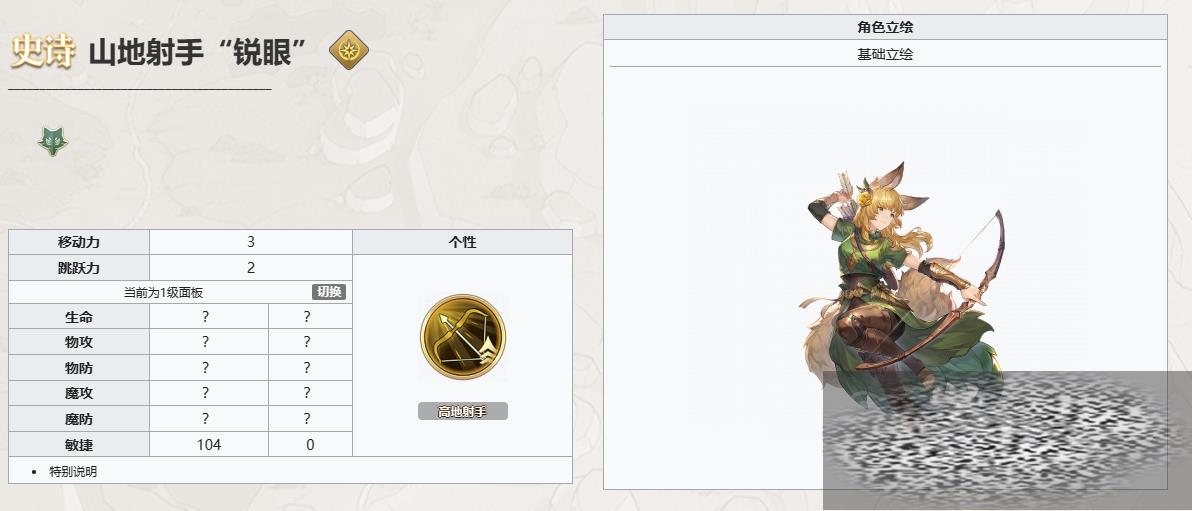The height and width of the screenshot is (511, 1192).
Task: Select the 高地射手 trait label
Action: click(462, 411)
